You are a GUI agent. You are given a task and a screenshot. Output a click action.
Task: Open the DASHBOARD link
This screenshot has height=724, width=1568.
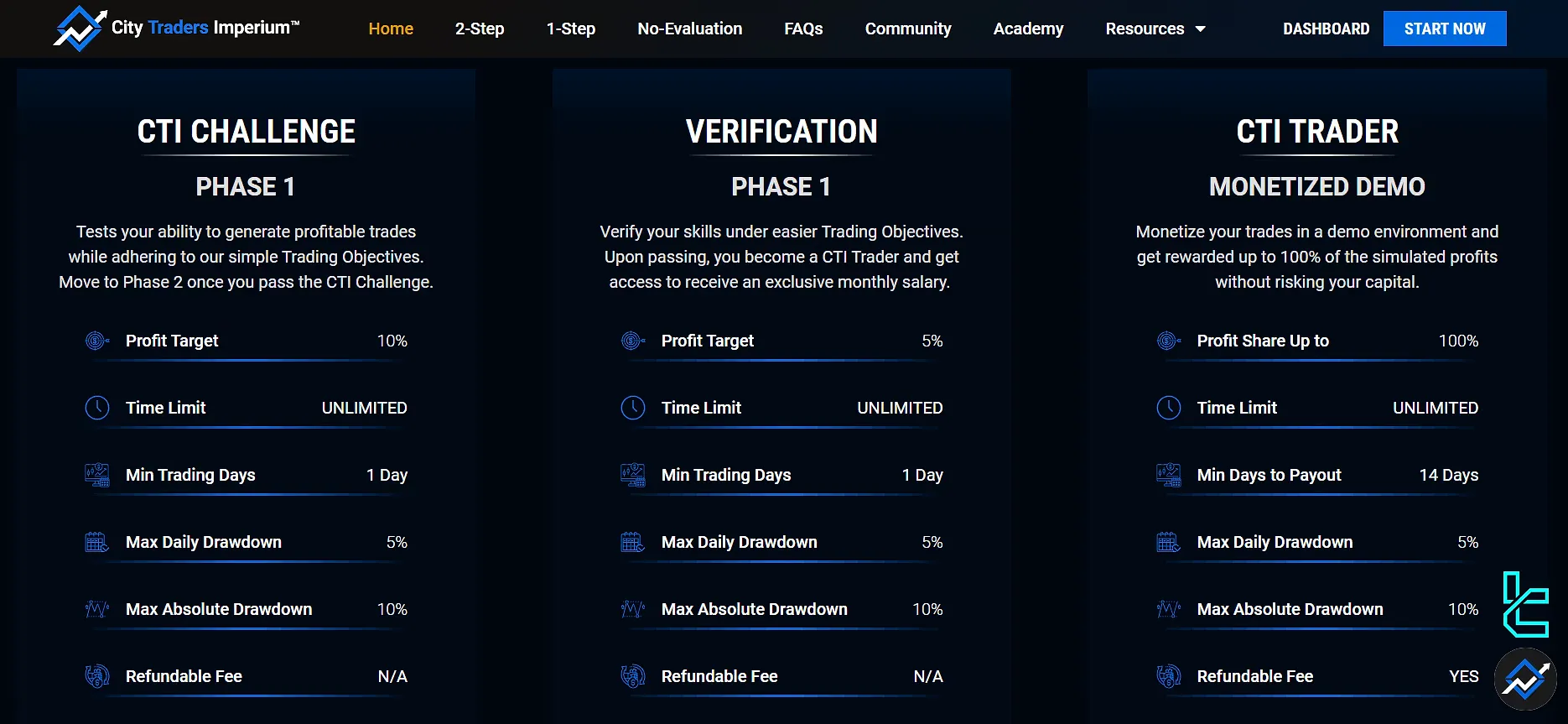coord(1326,29)
